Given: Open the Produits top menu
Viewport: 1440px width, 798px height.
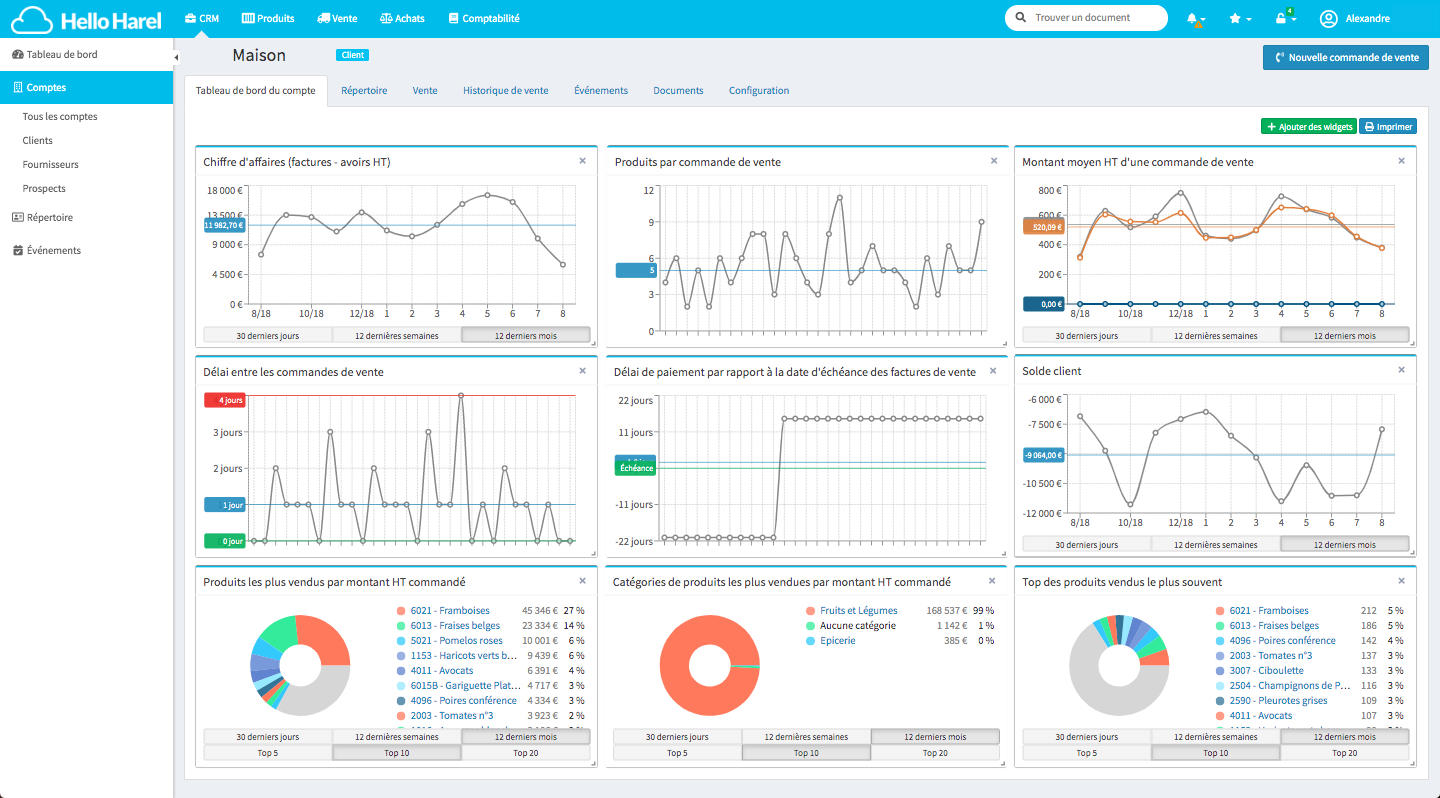Looking at the screenshot, I should (x=268, y=19).
